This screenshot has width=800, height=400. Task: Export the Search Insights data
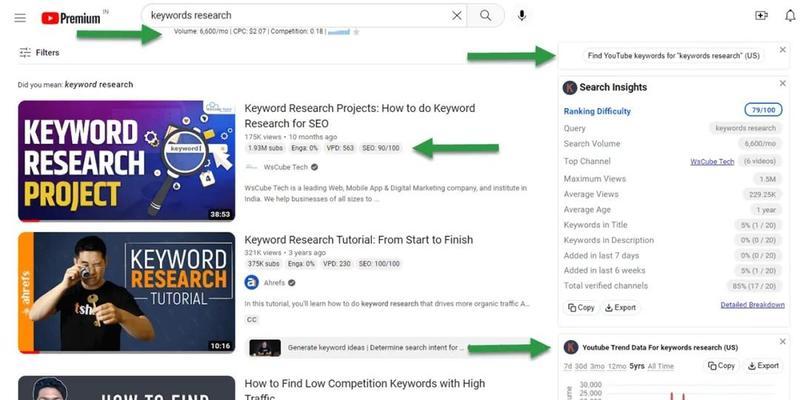point(620,308)
